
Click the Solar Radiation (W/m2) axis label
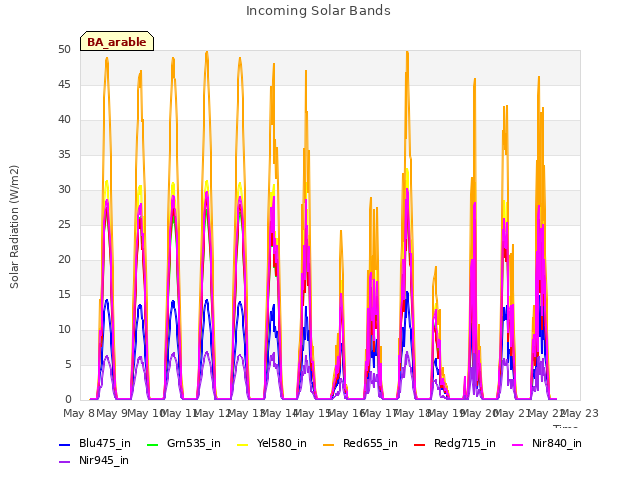(14, 227)
